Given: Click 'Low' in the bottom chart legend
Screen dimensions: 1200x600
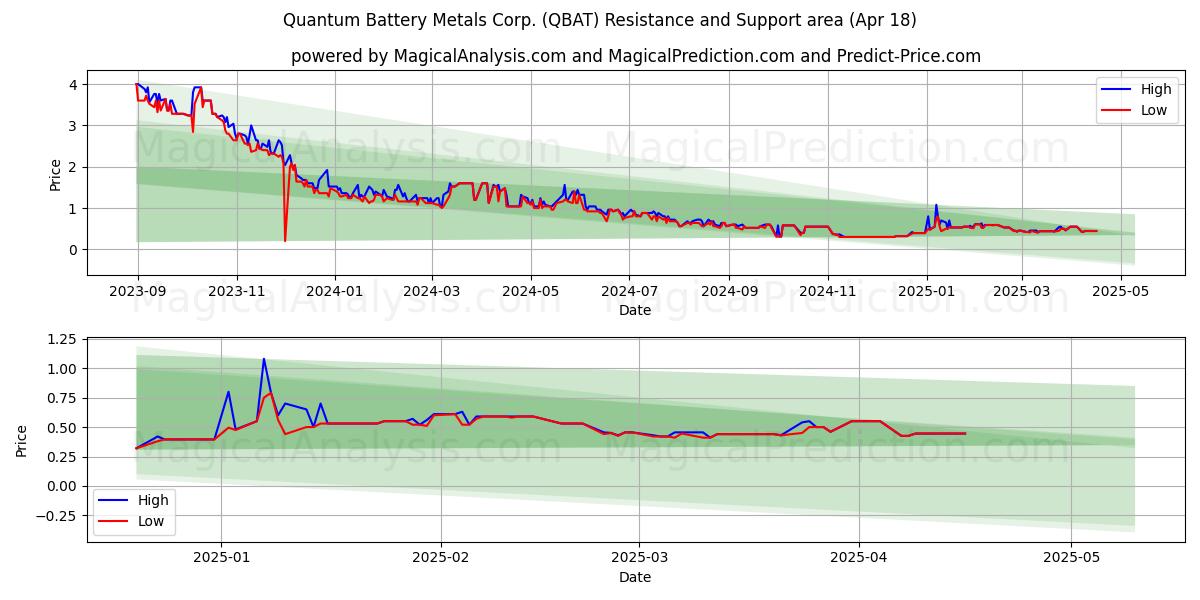Looking at the screenshot, I should tap(152, 521).
